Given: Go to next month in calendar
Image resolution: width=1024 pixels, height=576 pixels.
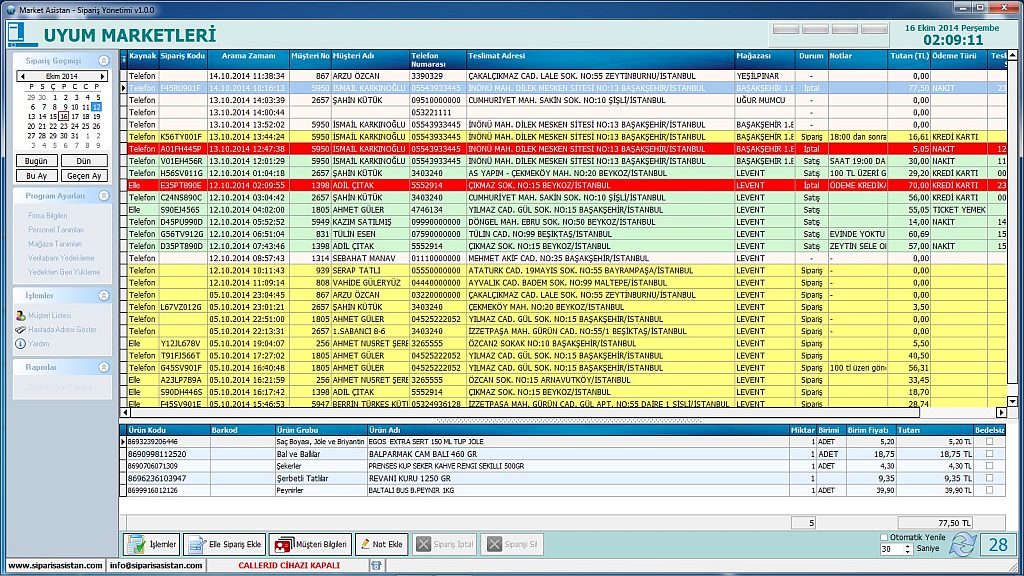Looking at the screenshot, I should pos(102,76).
